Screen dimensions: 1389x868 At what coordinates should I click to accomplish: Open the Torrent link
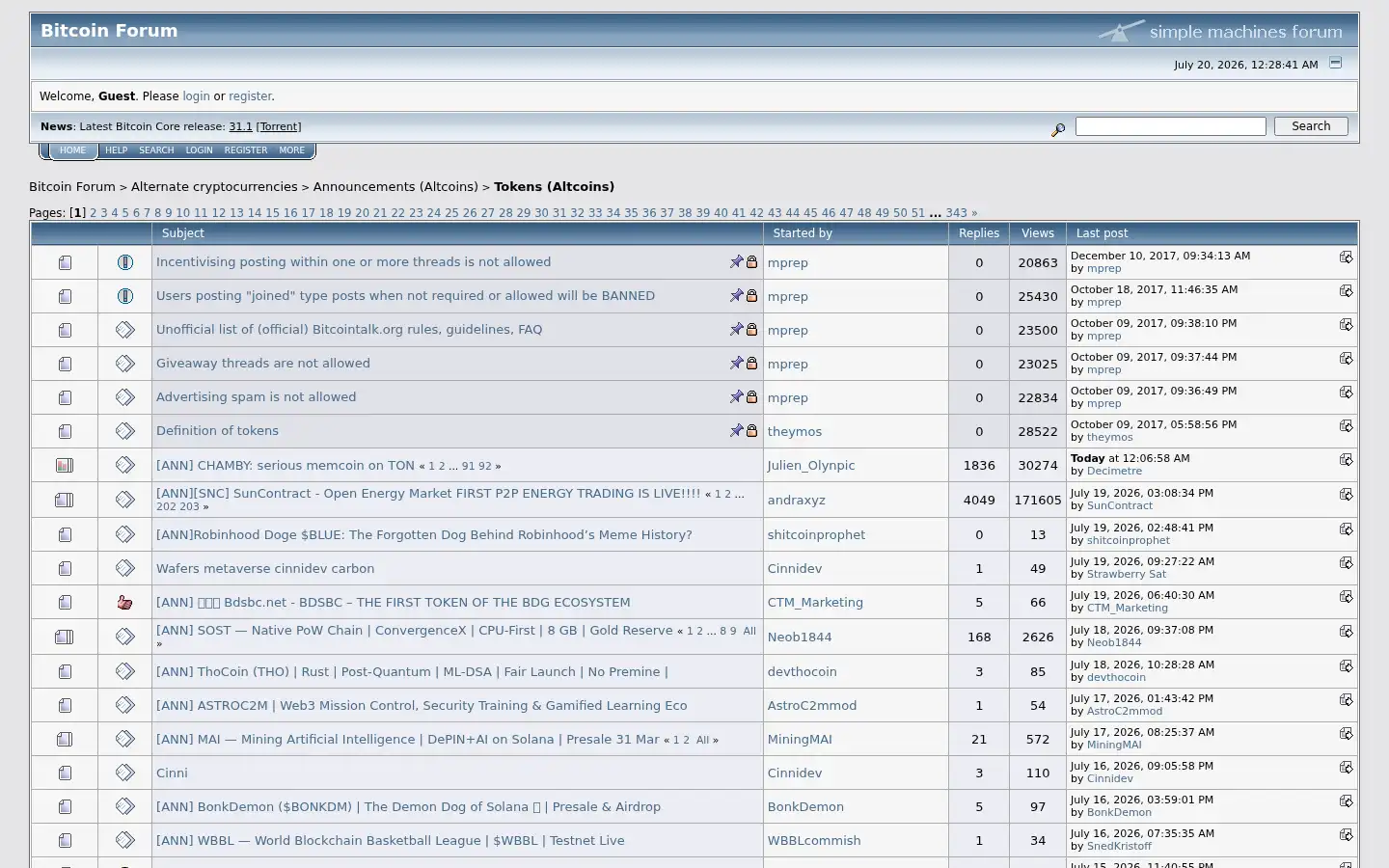point(279,126)
